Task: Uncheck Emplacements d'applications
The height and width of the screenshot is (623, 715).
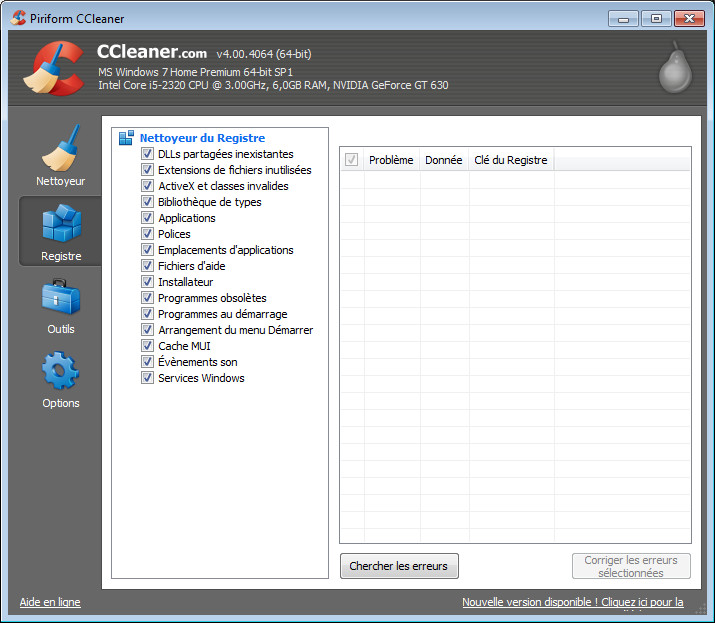Action: click(147, 249)
